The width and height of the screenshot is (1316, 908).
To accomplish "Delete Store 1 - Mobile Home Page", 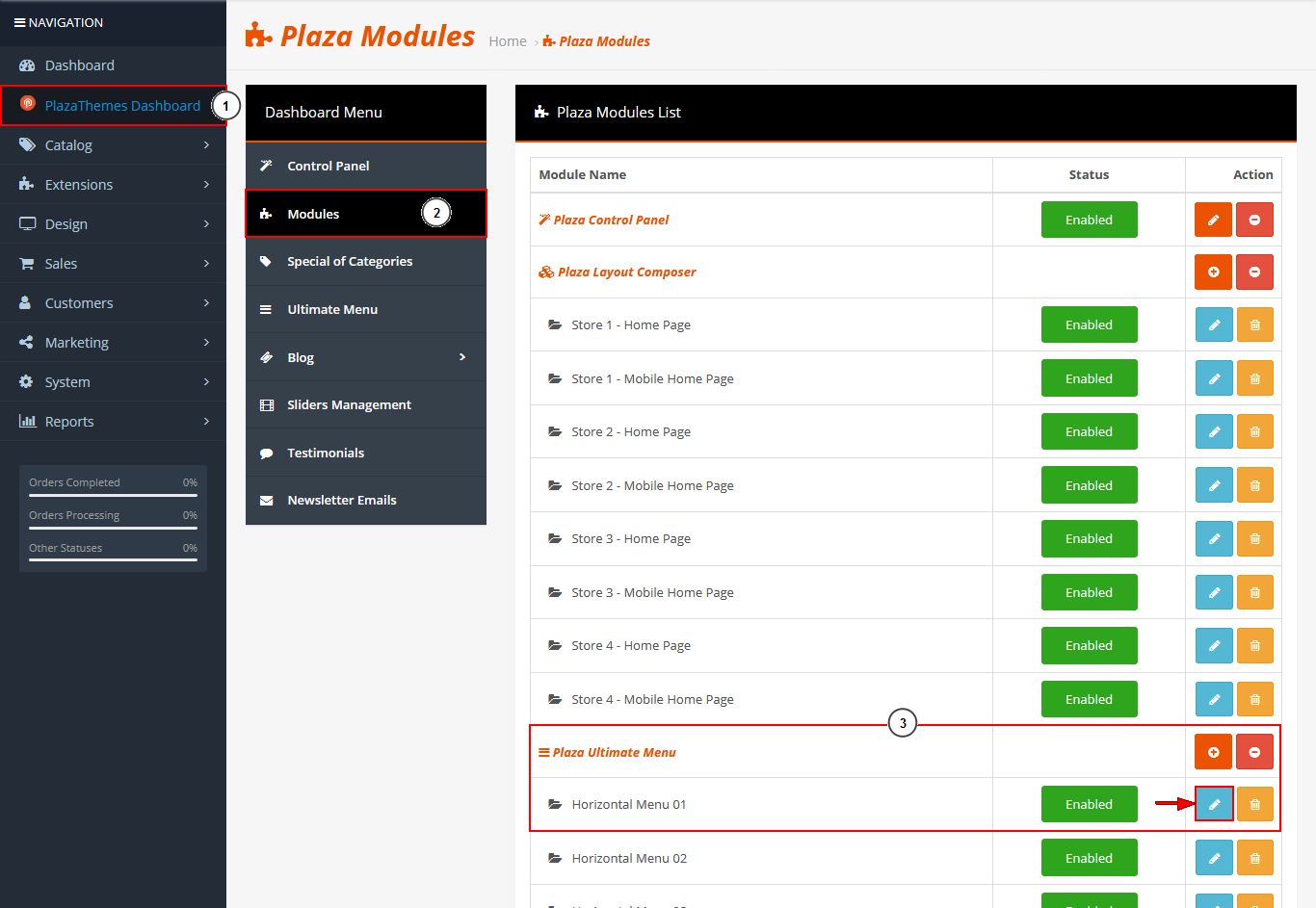I will pos(1254,378).
